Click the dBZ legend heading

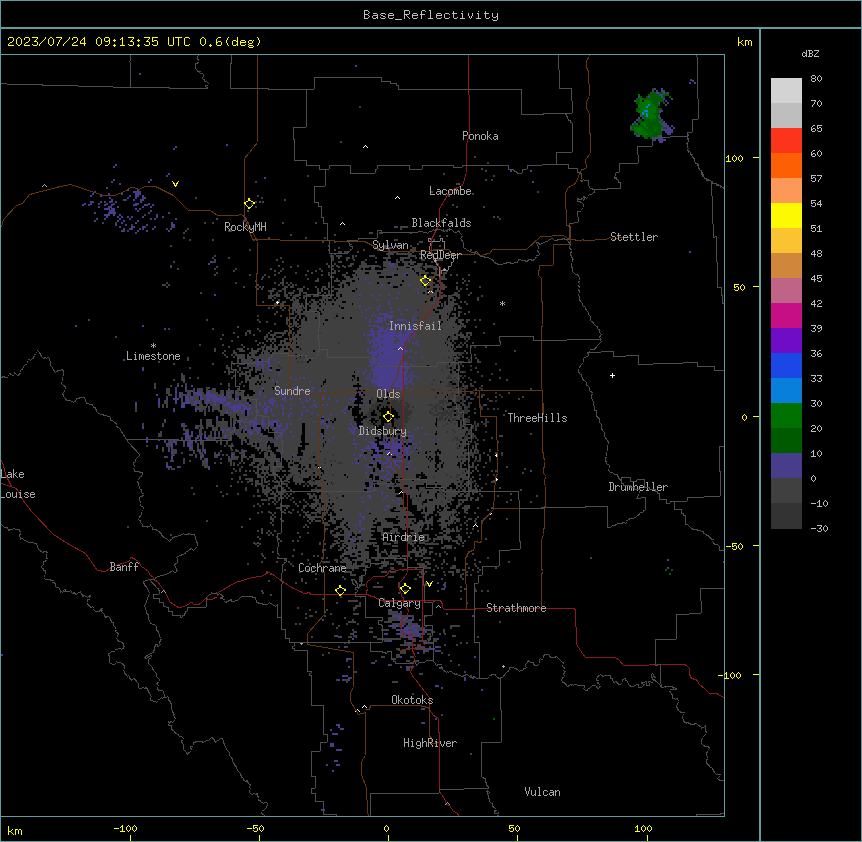pyautogui.click(x=810, y=53)
